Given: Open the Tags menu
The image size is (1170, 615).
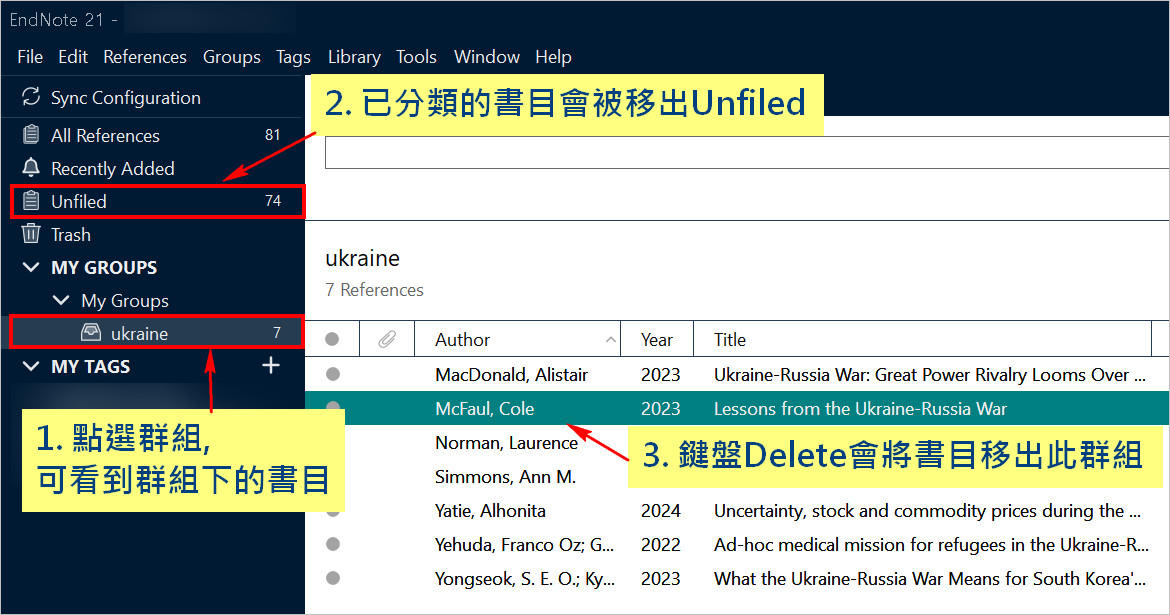Looking at the screenshot, I should [293, 57].
